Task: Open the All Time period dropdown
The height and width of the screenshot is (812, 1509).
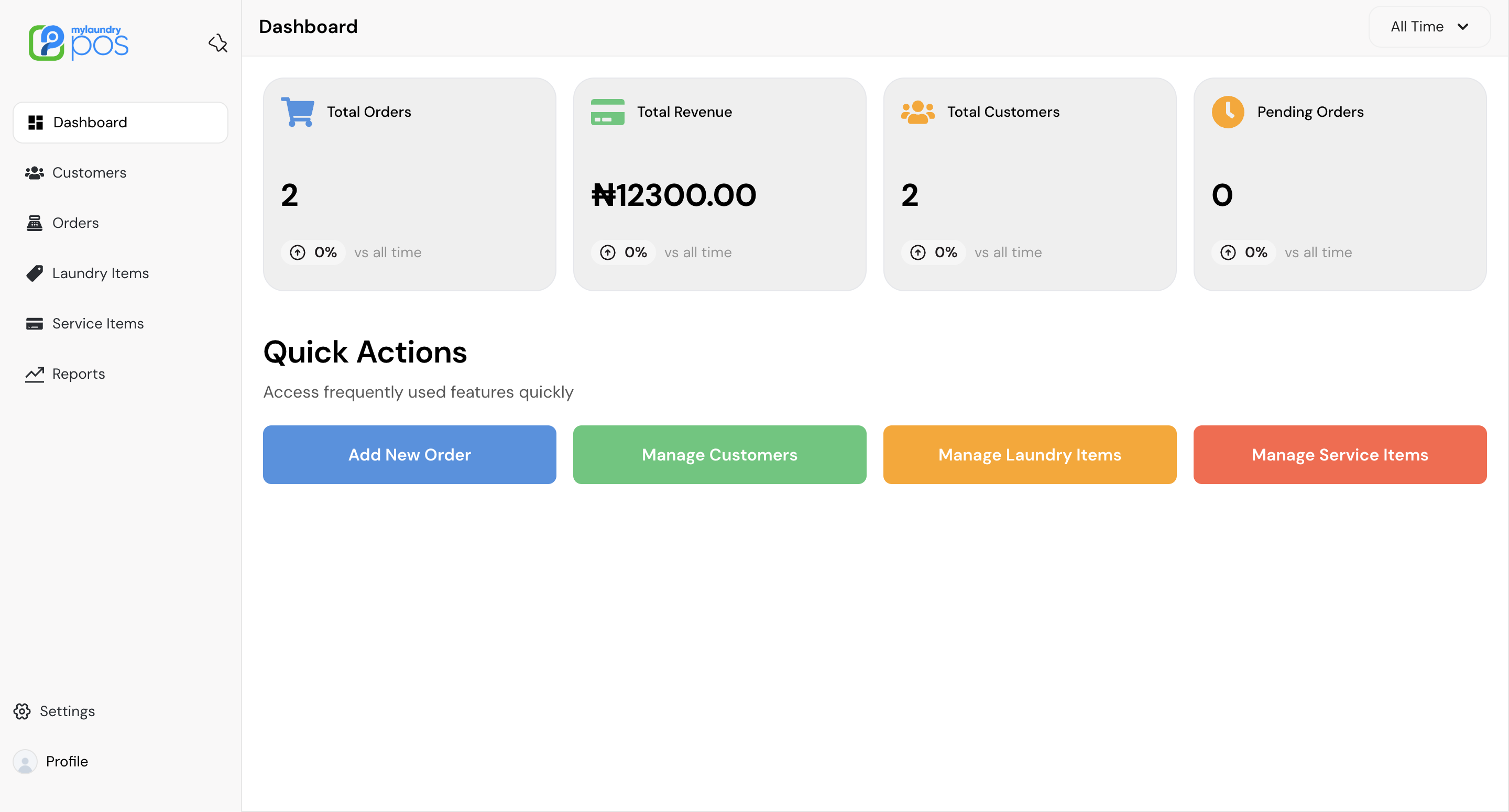Action: tap(1416, 26)
